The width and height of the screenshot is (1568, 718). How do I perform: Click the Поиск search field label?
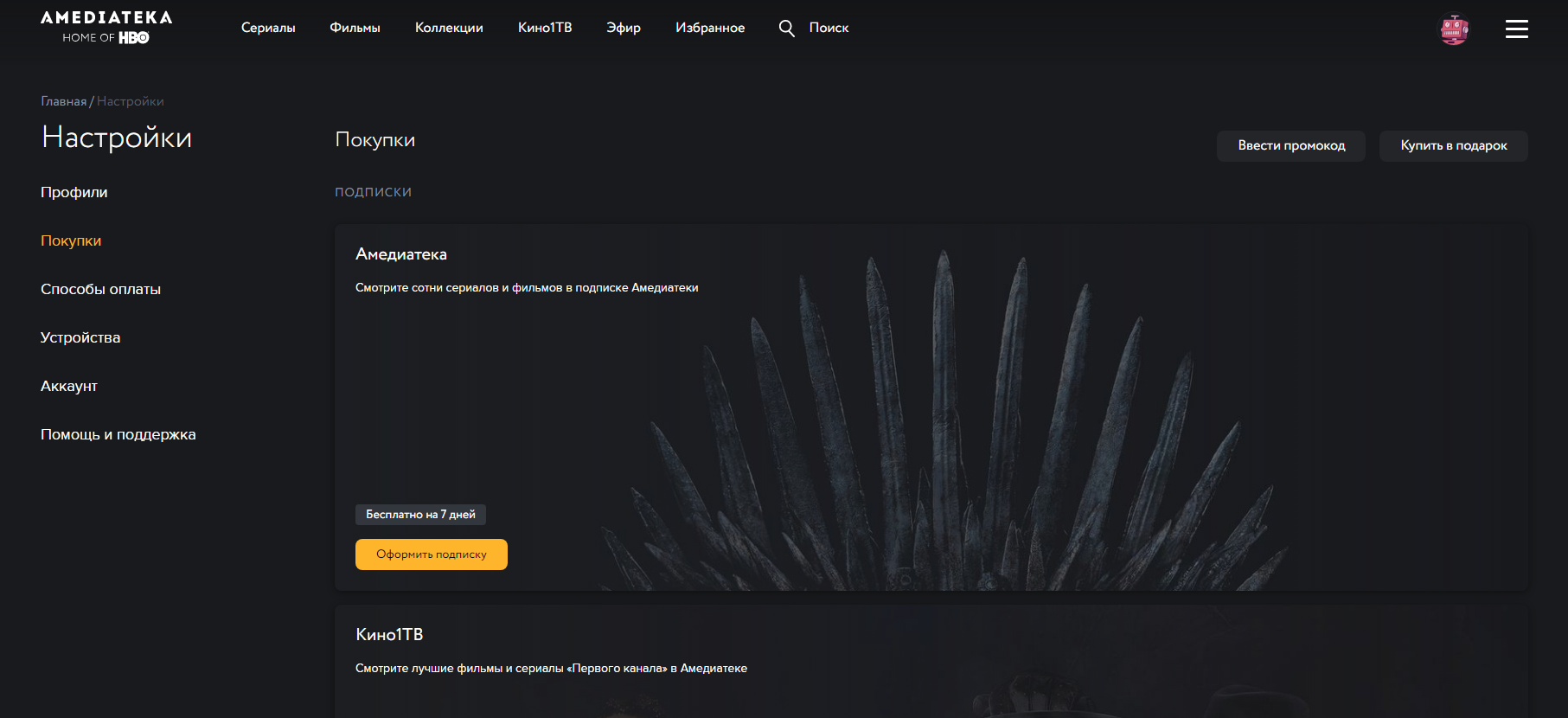(x=829, y=28)
